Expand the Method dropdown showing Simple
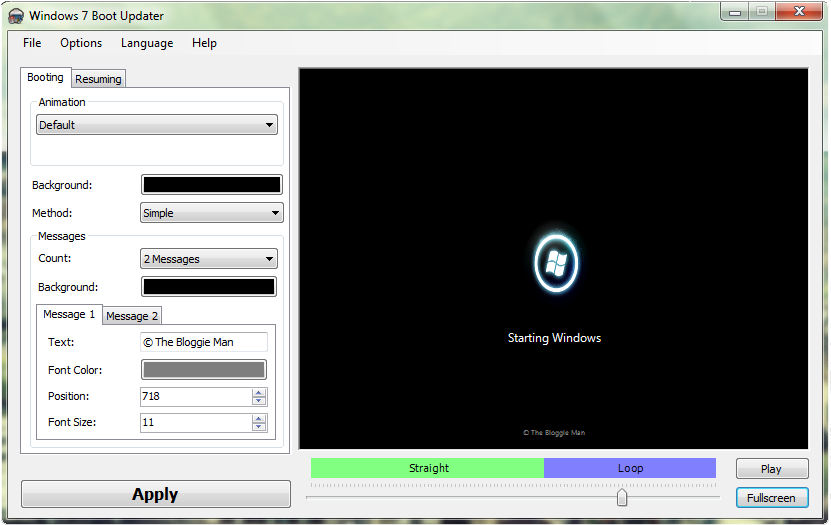The width and height of the screenshot is (831, 525). pos(211,213)
